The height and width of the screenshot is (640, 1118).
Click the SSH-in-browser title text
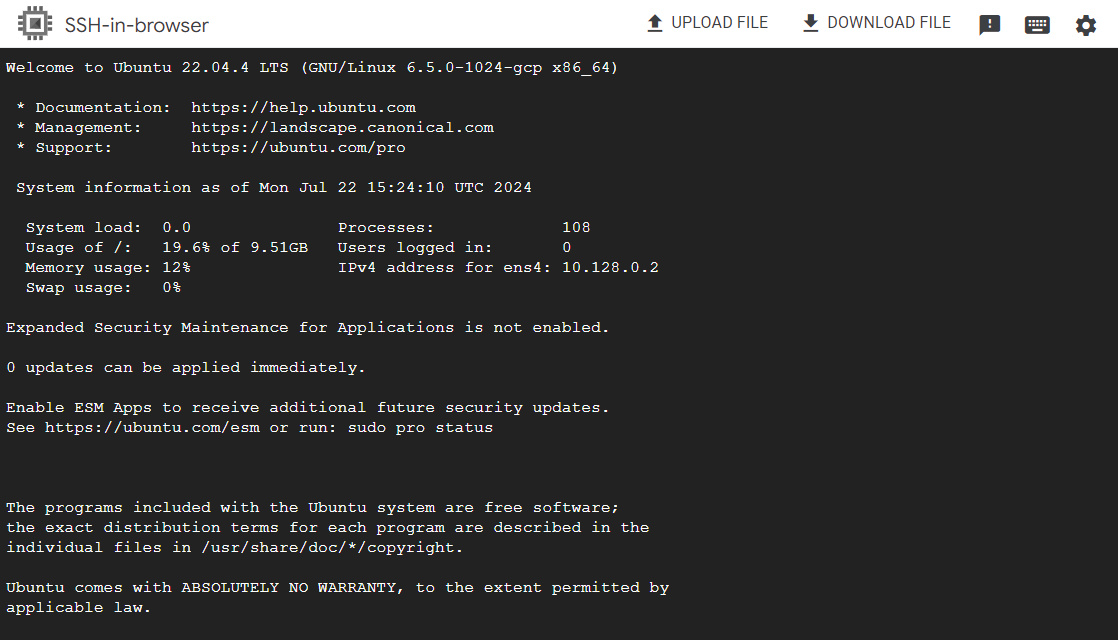[138, 23]
